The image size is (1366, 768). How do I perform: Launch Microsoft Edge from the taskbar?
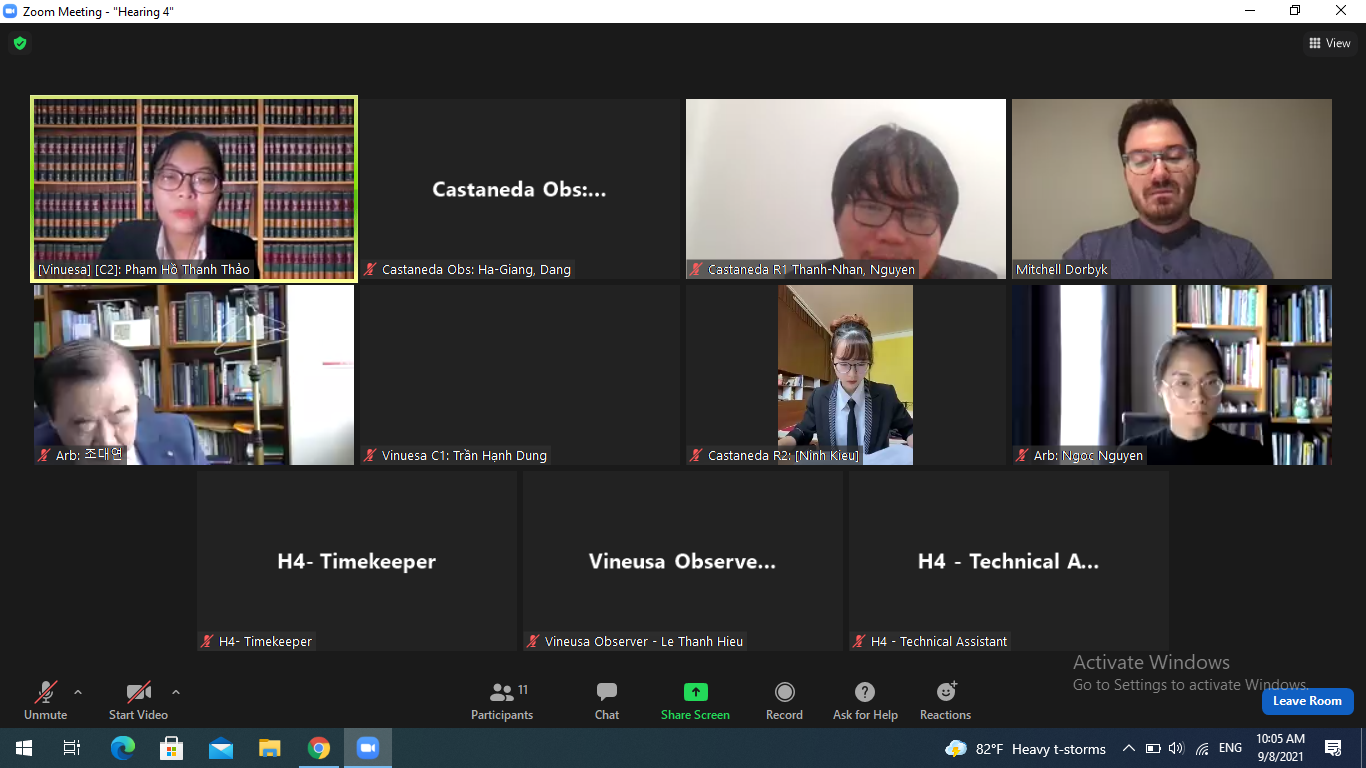(x=122, y=748)
